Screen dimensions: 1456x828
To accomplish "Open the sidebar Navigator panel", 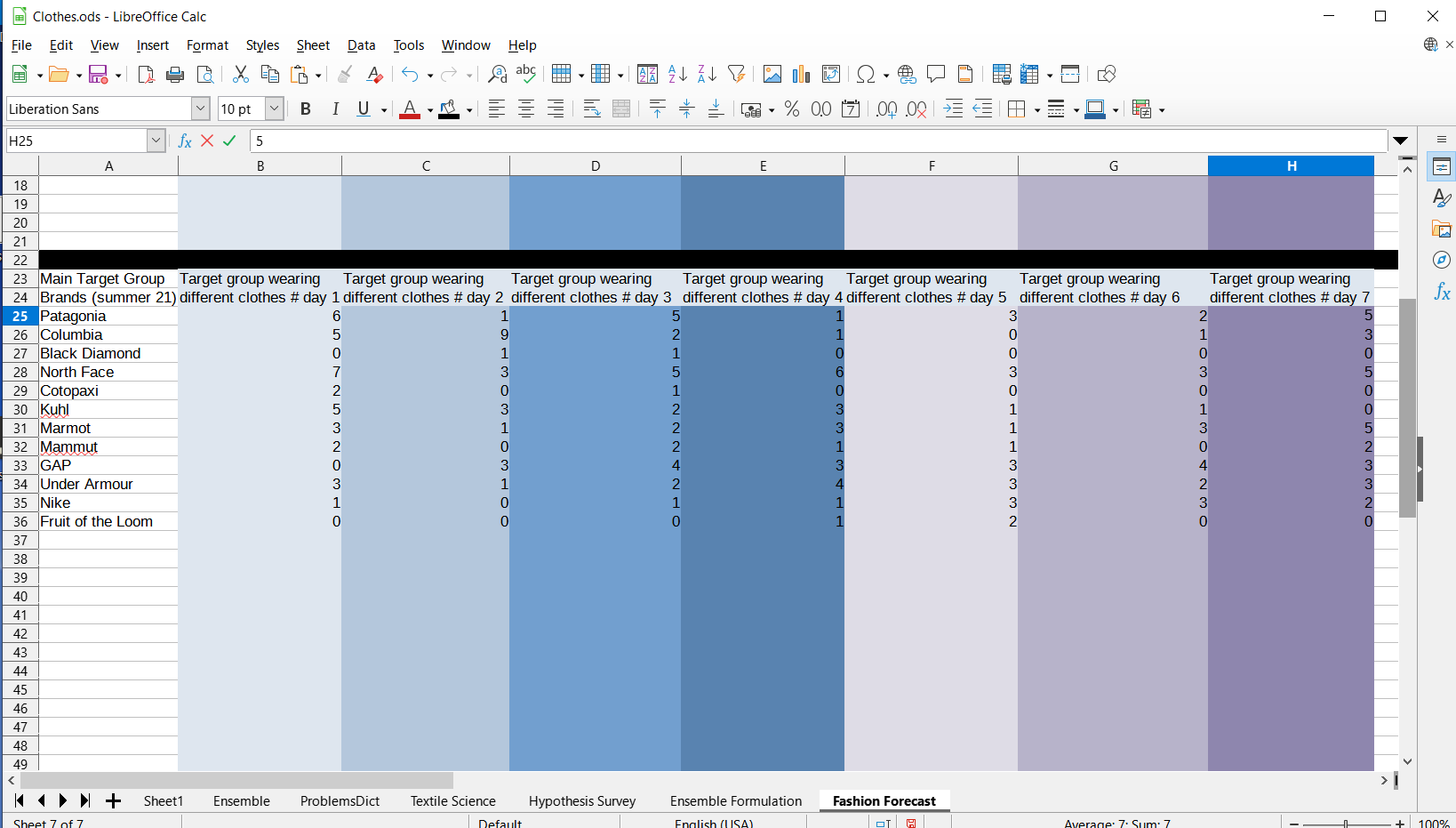I will [1442, 260].
